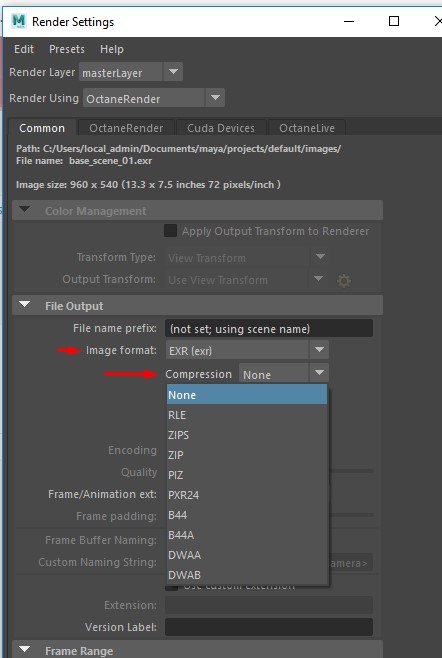This screenshot has width=442, height=658.
Task: Collapse the Color Management section
Action: pos(25,209)
